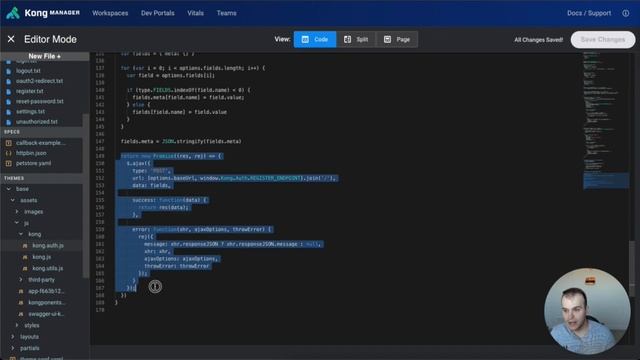The width and height of the screenshot is (640, 360).
Task: Click the spec icon beside petstore.yaml
Action: (x=9, y=163)
